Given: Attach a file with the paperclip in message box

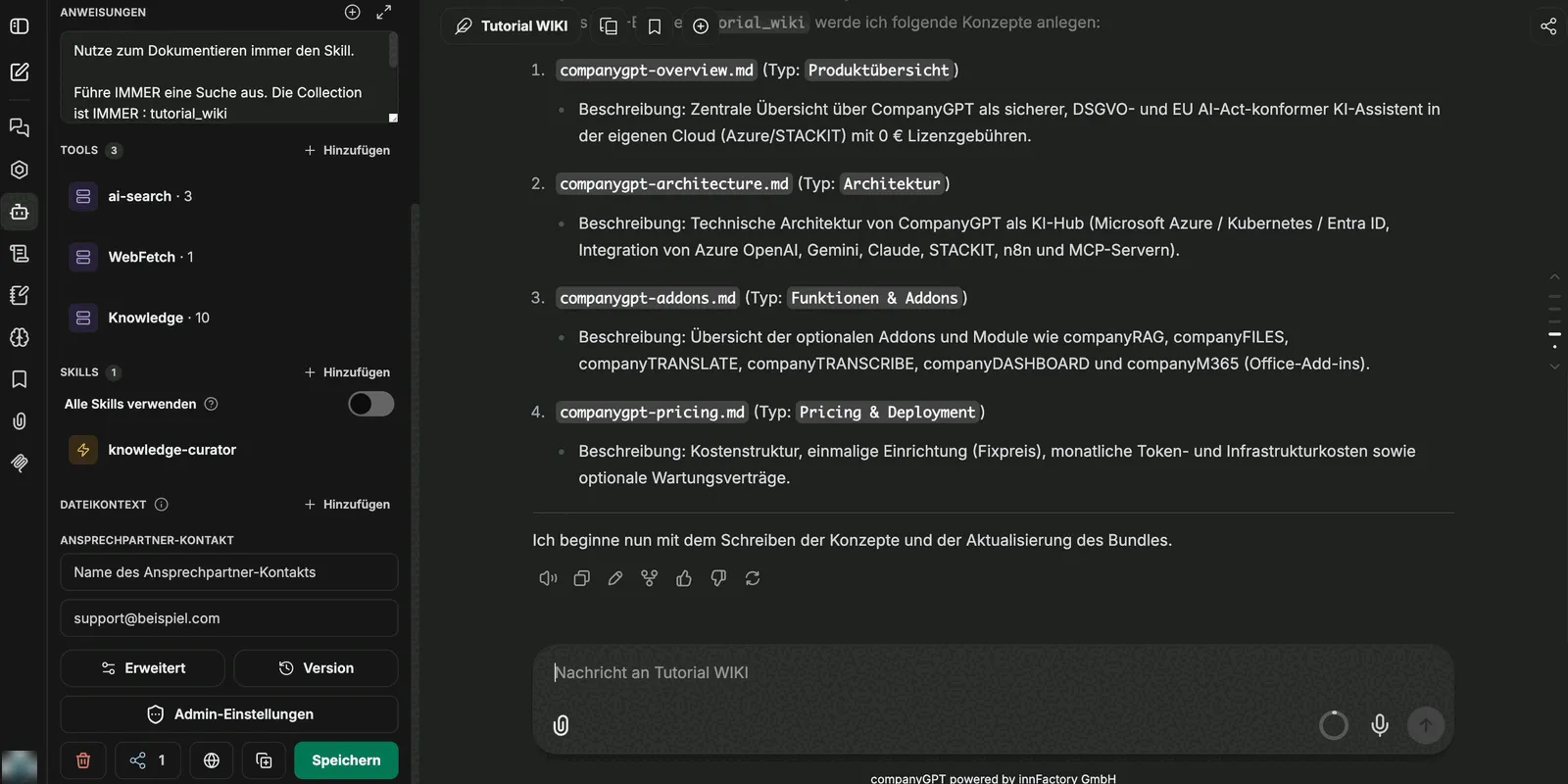Looking at the screenshot, I should click(561, 725).
